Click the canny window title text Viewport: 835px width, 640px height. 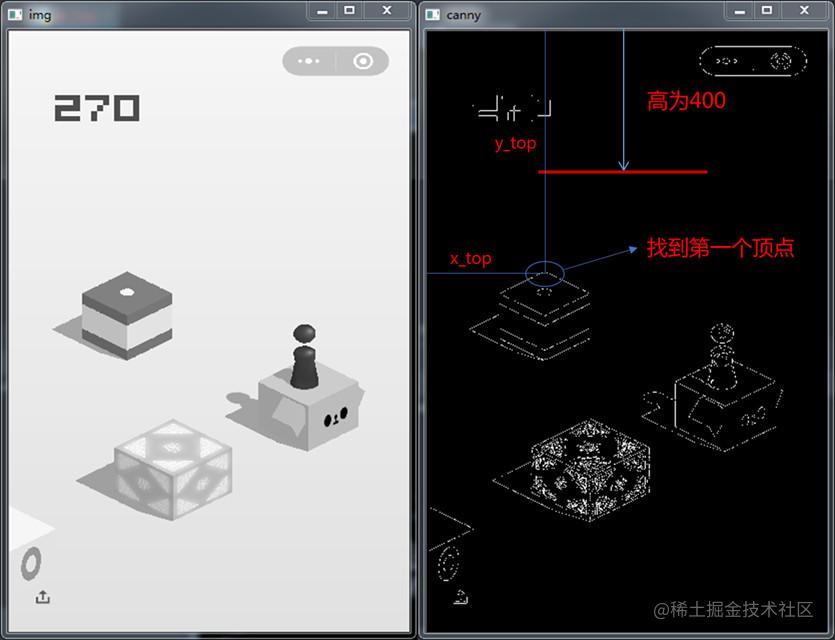point(463,15)
